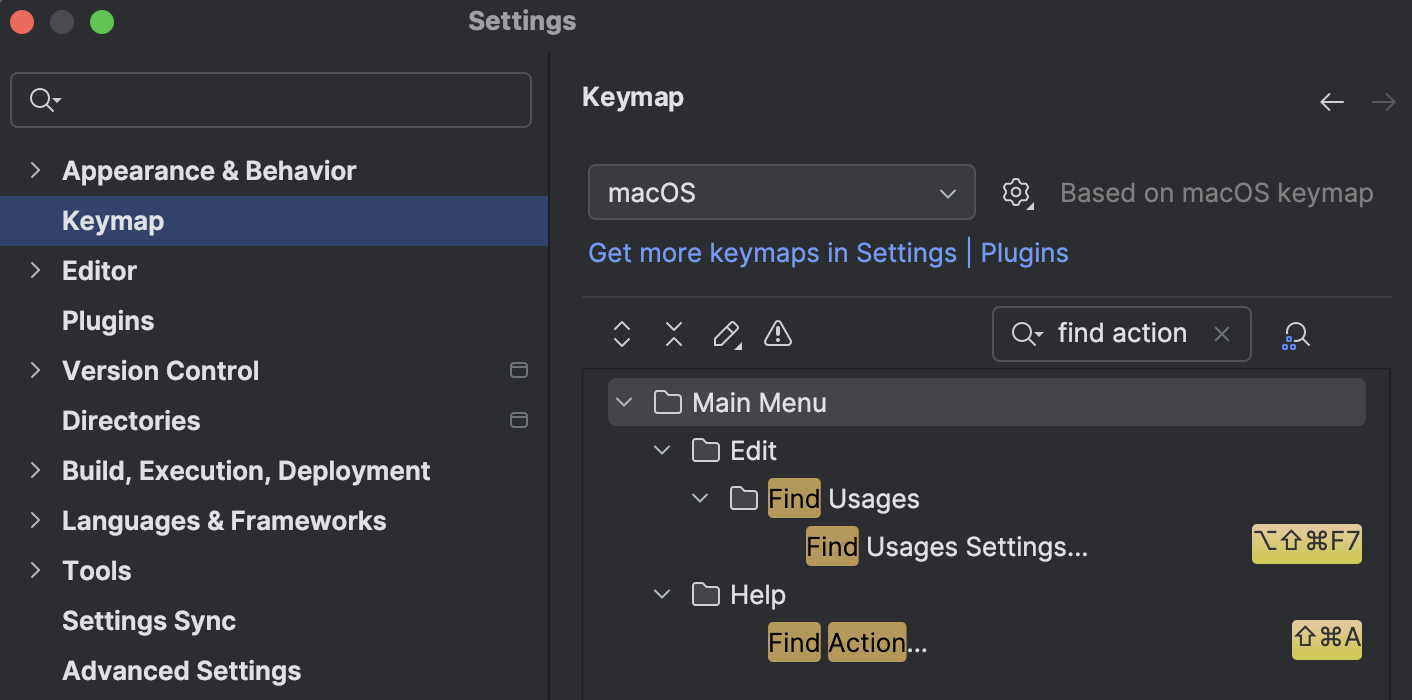Screen dimensions: 1412x700
Task: Click the Version Control sidebar indicator icon
Action: pyautogui.click(x=519, y=370)
